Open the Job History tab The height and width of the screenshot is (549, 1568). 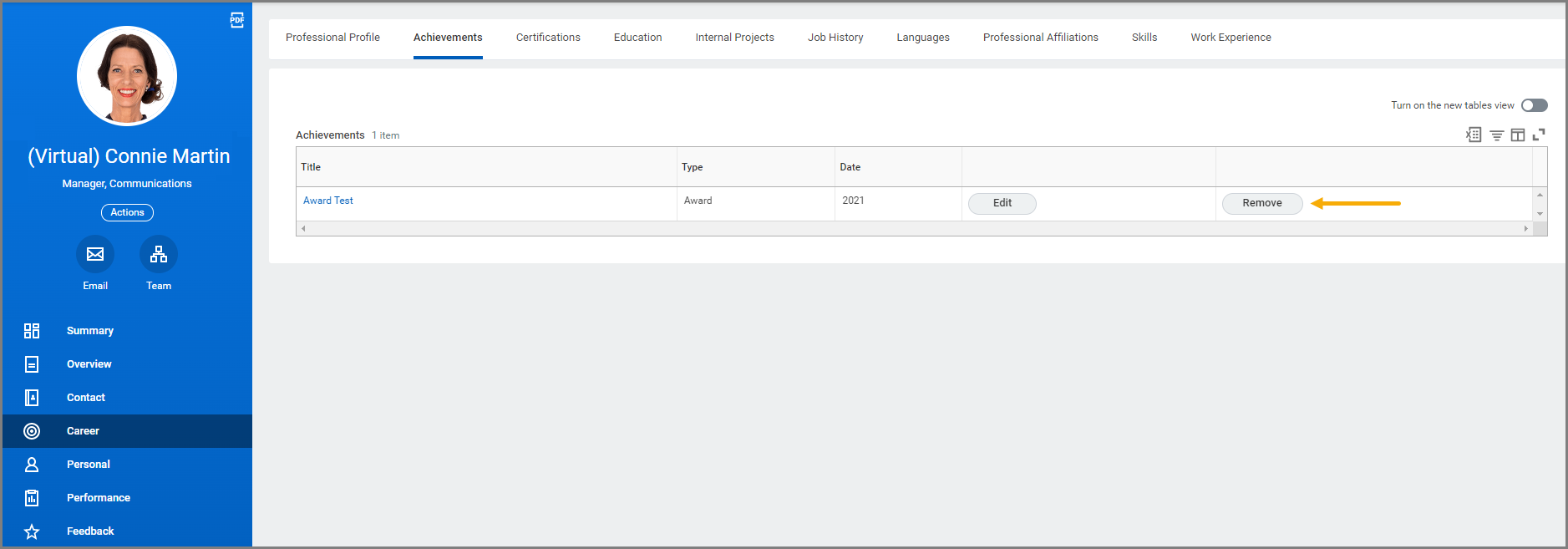pos(835,38)
